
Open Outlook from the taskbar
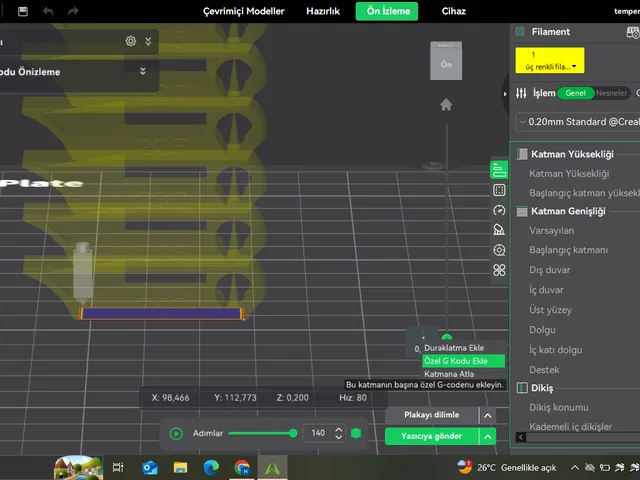click(x=150, y=467)
